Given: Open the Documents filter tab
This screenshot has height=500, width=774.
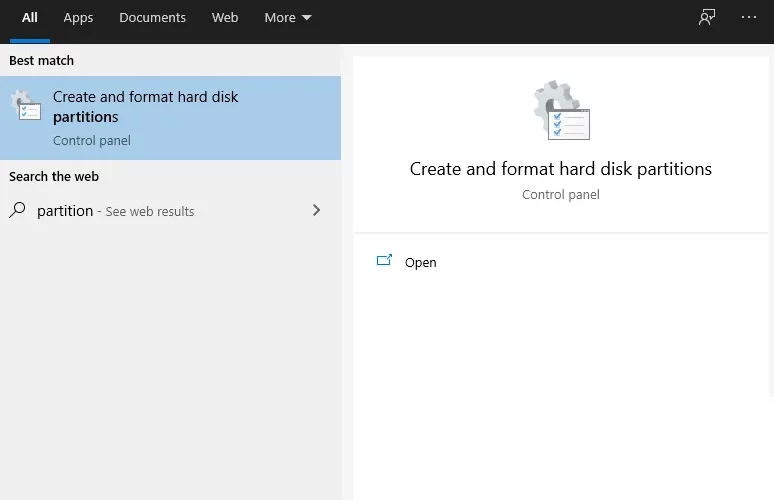Looking at the screenshot, I should tap(152, 18).
